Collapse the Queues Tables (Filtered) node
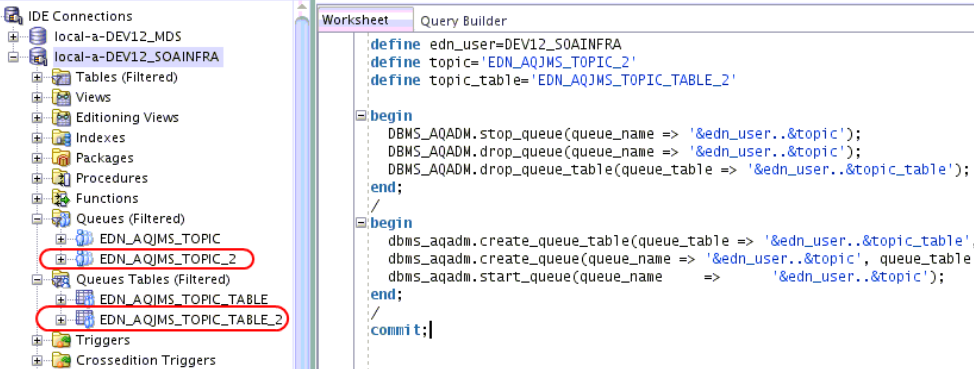This screenshot has width=974, height=369. click(37, 280)
